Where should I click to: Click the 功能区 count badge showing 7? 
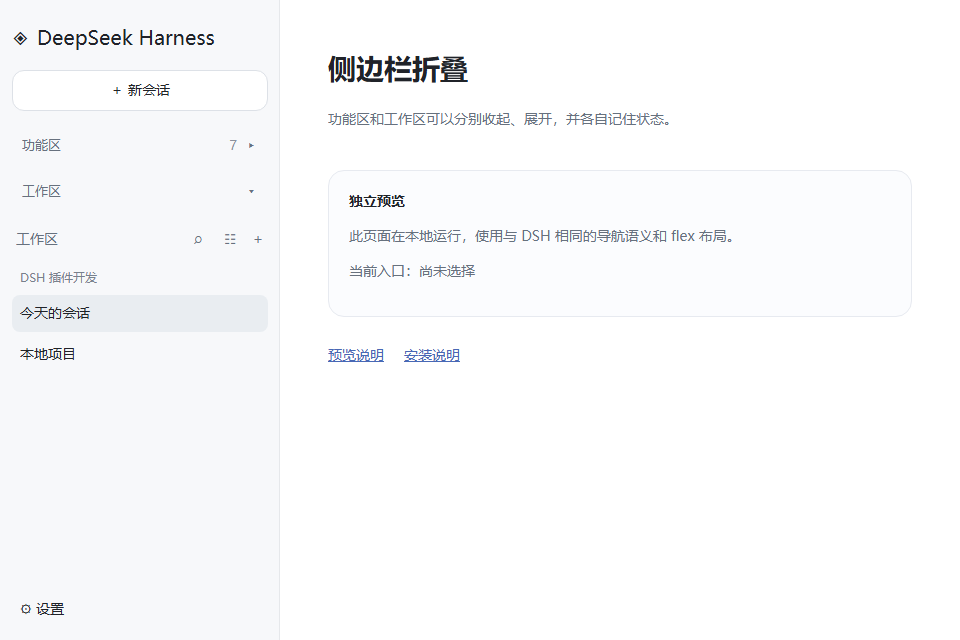233,146
